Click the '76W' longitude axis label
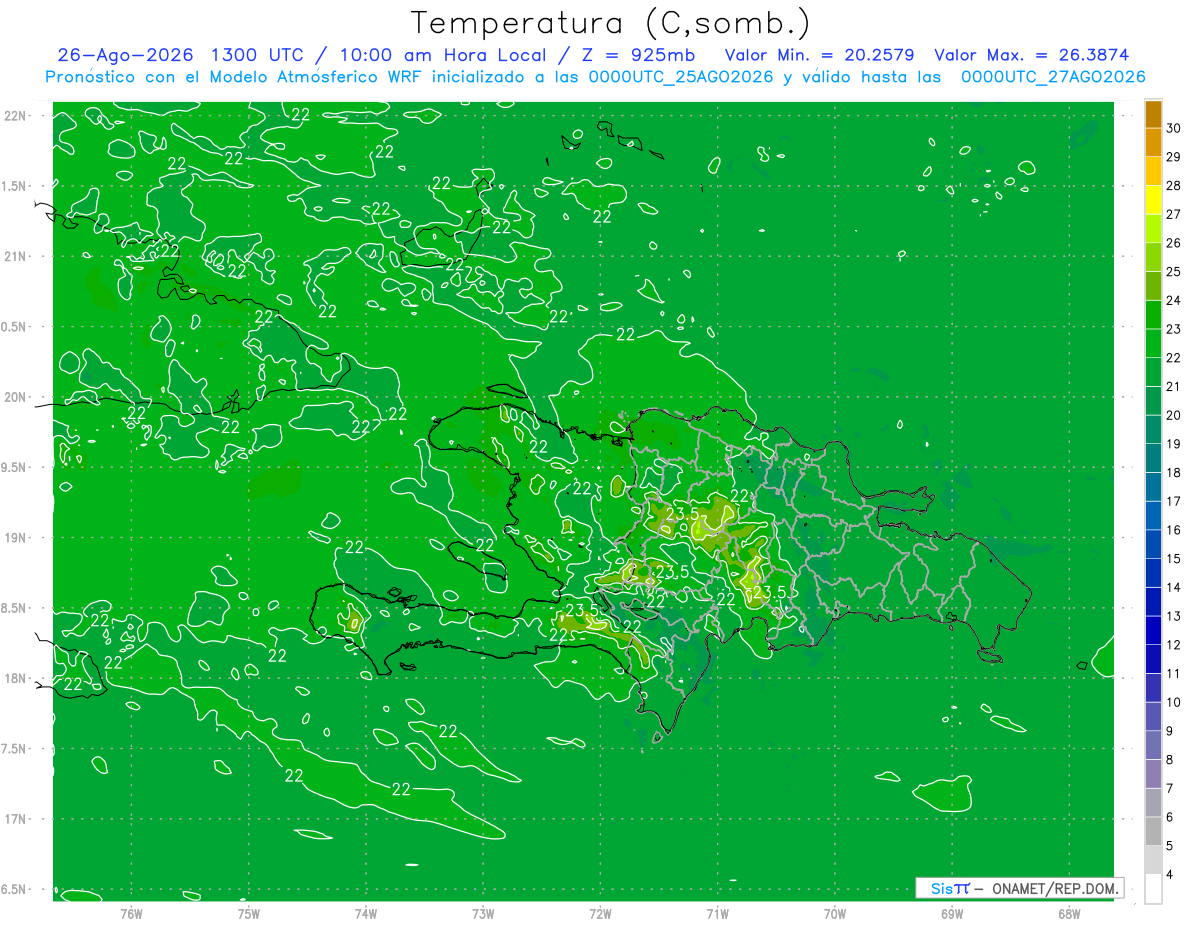Screen dimensions: 1200x927 point(131,913)
